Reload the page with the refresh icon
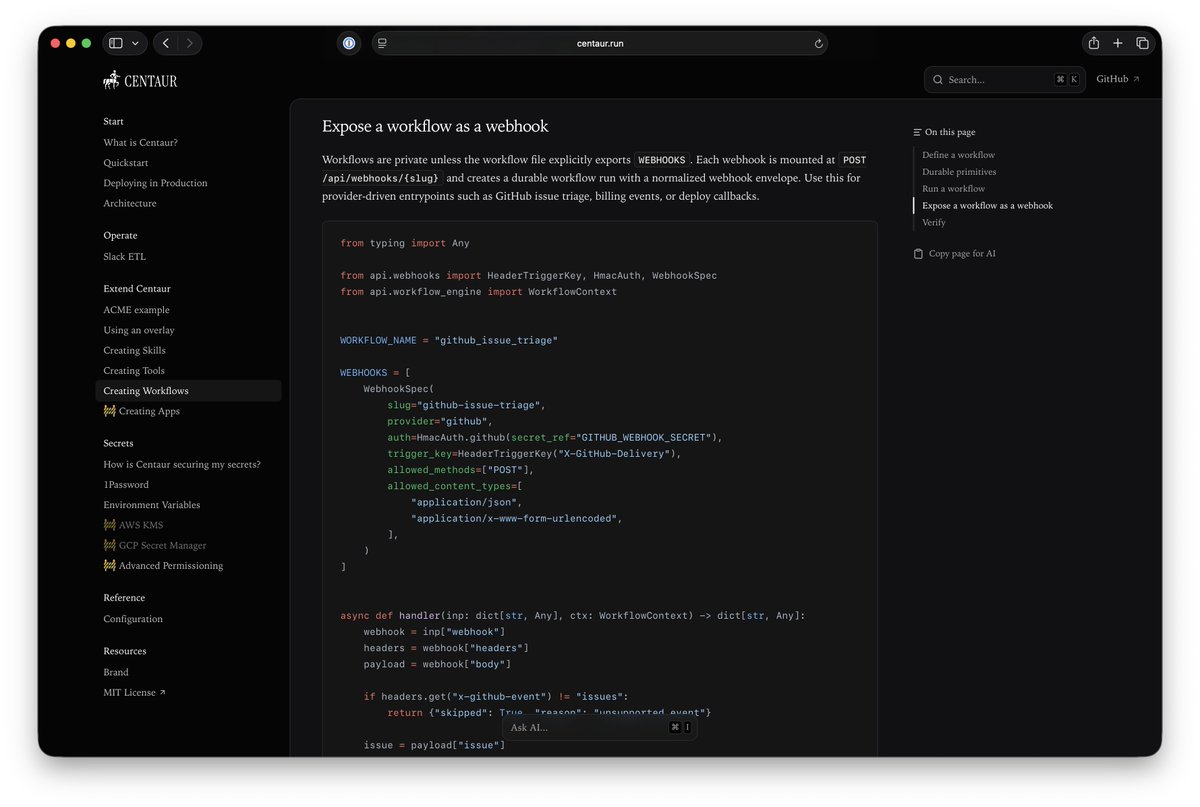Image resolution: width=1200 pixels, height=807 pixels. [819, 44]
